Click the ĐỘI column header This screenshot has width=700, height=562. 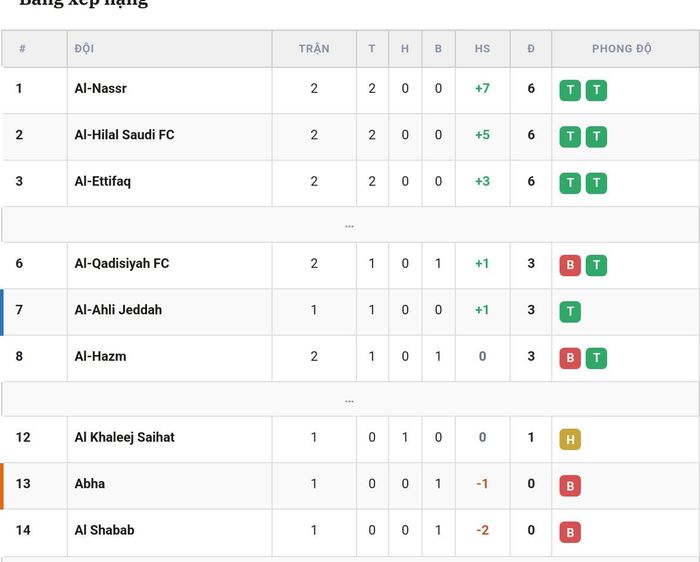[84, 49]
